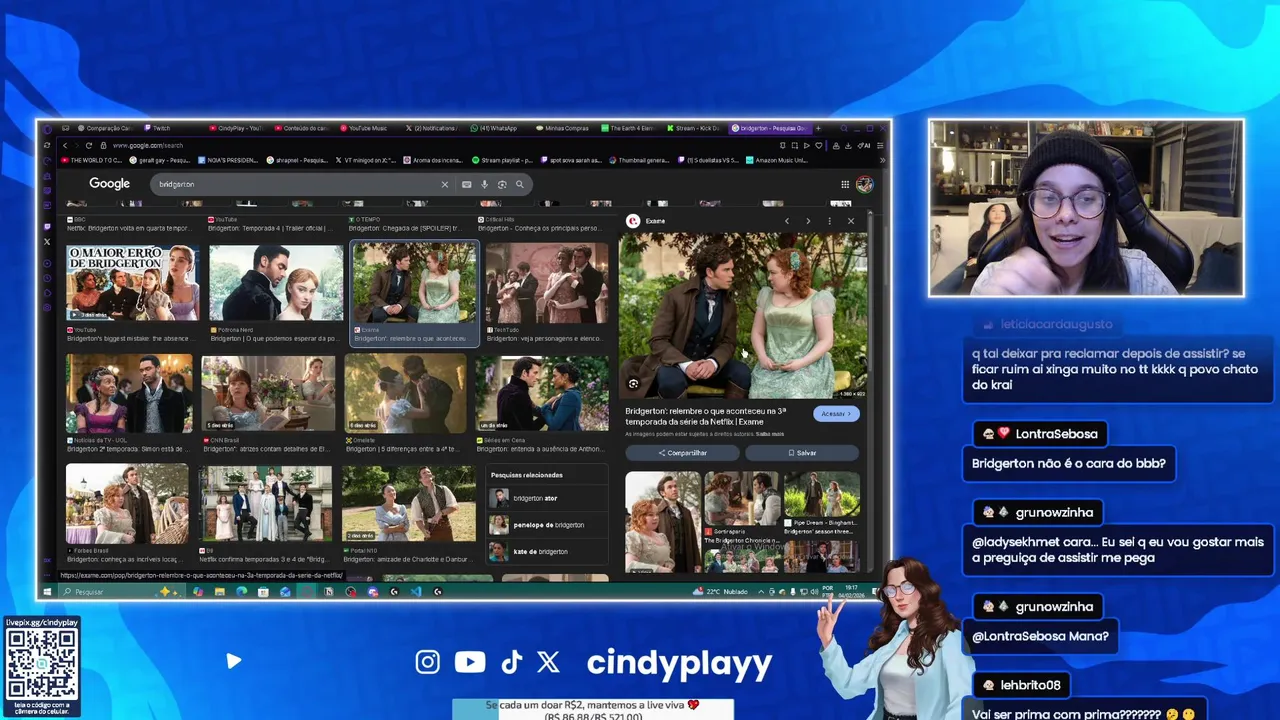Submit search with the magnifier icon
1280x720 pixels.
pos(519,184)
